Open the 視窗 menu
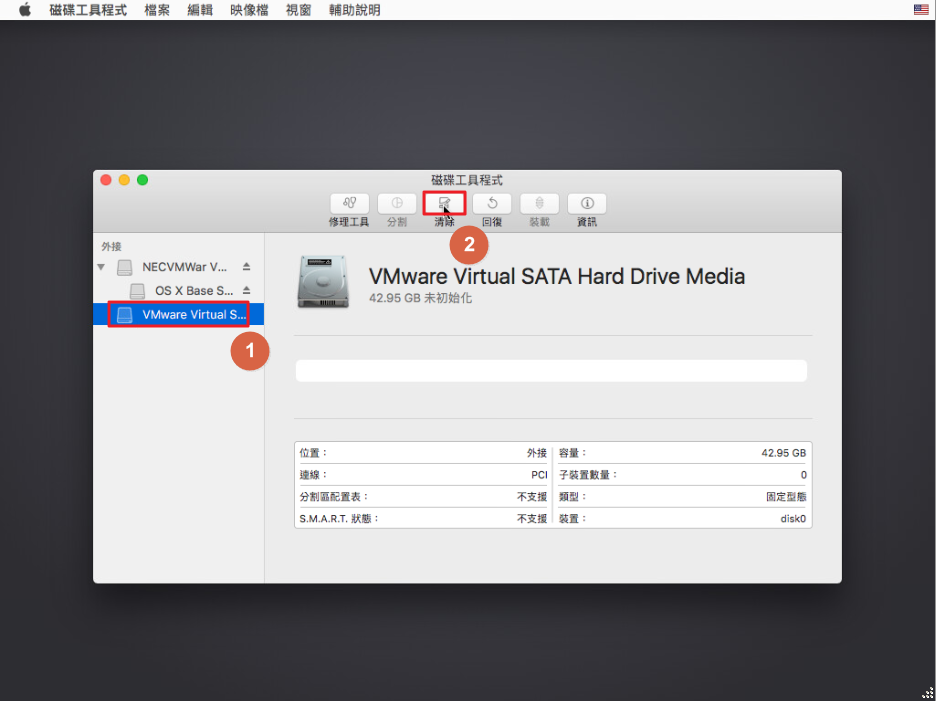936x701 pixels. [x=298, y=10]
